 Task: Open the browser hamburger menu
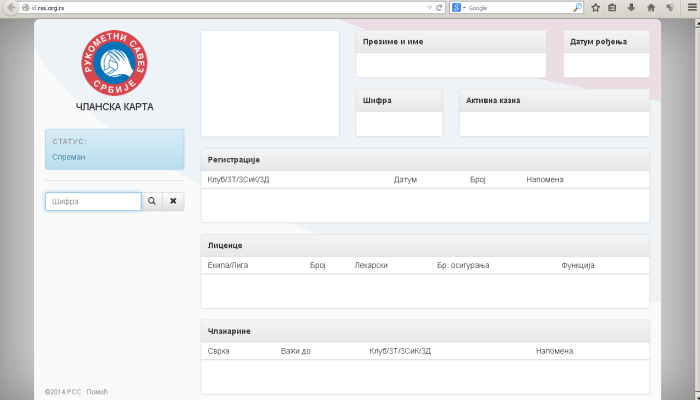point(690,7)
